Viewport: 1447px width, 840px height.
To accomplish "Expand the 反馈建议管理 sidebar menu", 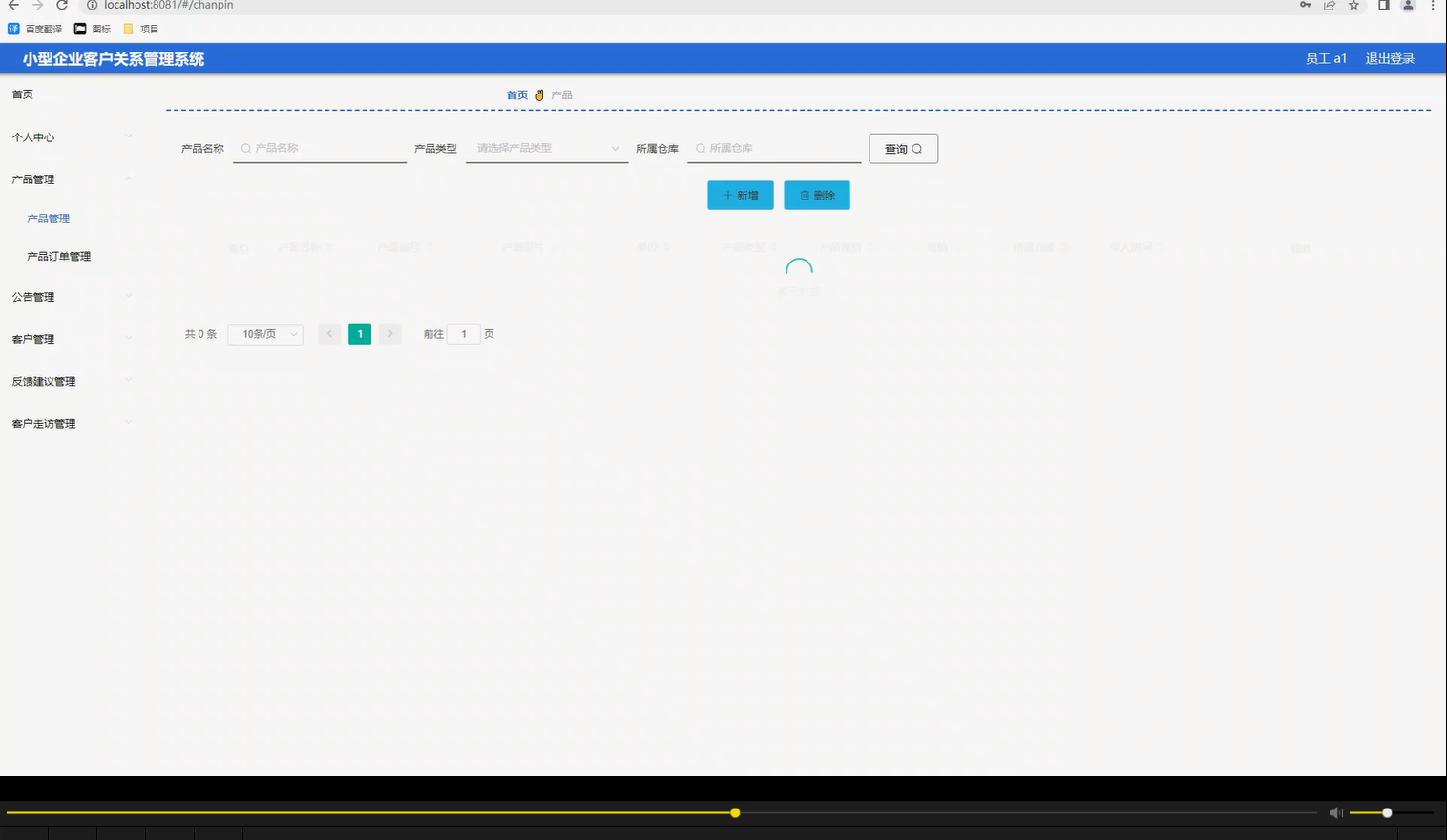I will pos(72,381).
